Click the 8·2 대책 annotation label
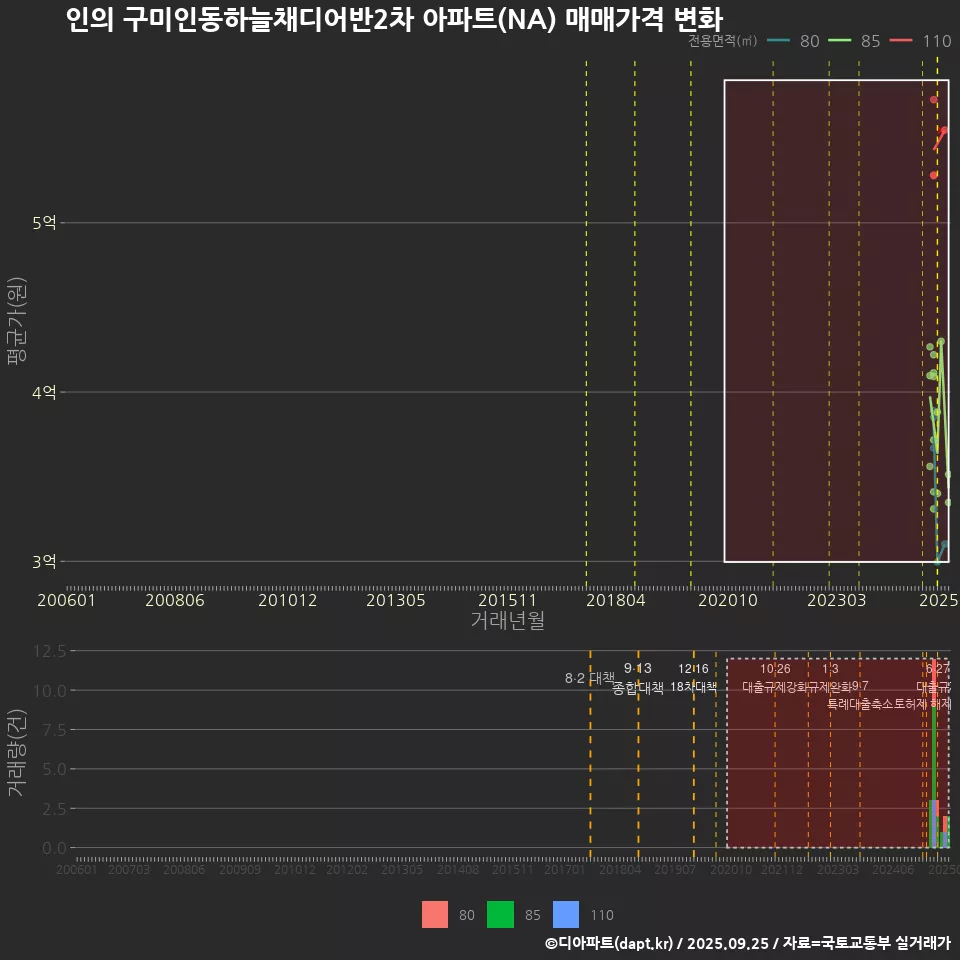 (x=590, y=678)
